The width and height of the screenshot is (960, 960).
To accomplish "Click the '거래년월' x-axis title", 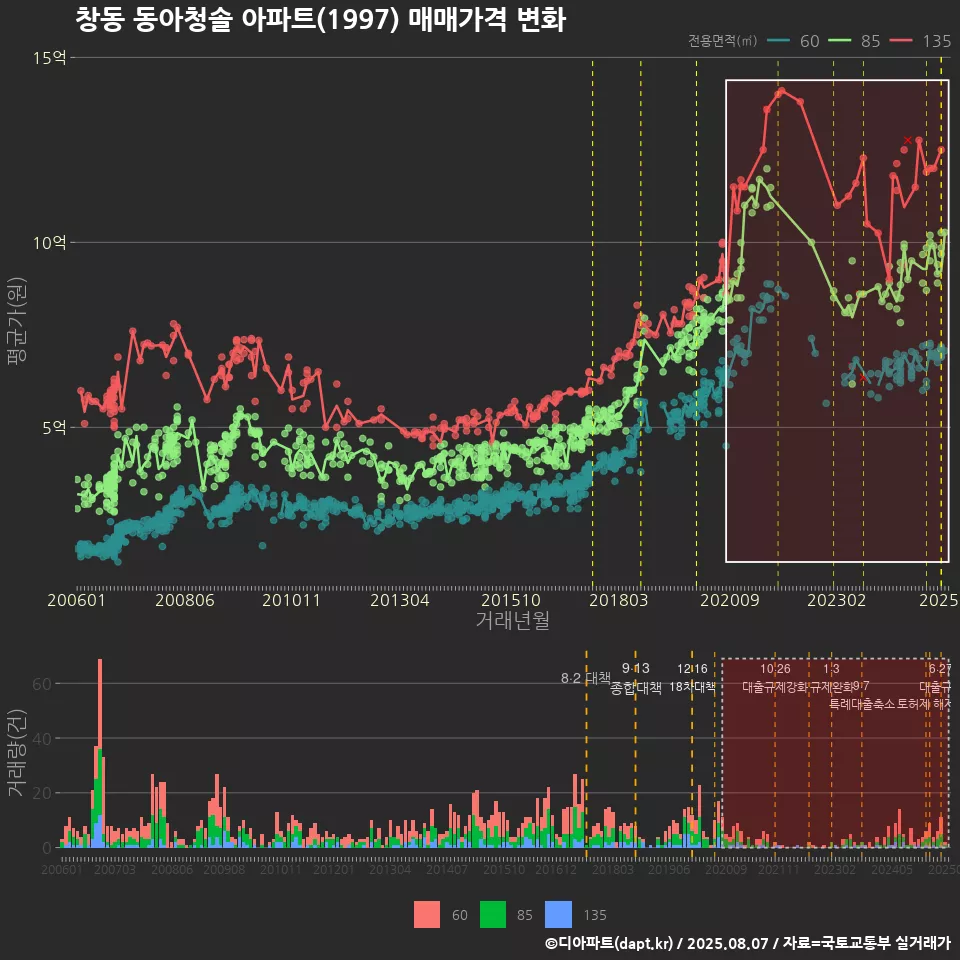I will pos(512,620).
